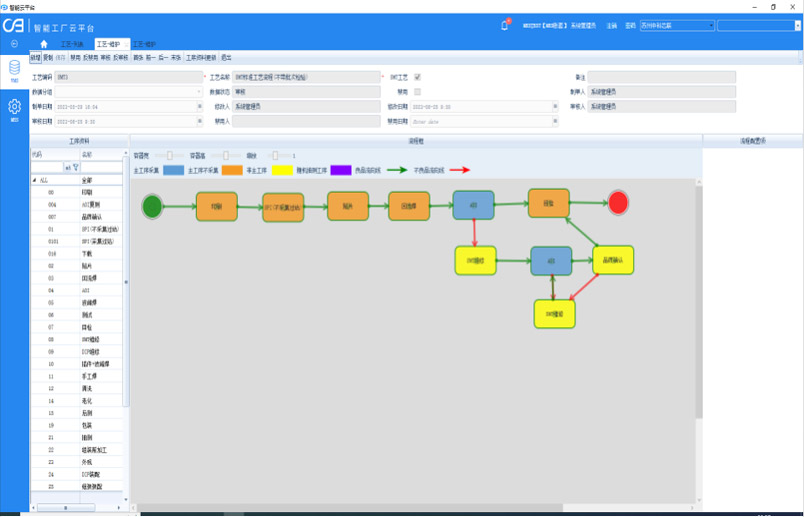Open the empty top-right combo box
Screen dimensions: 804x517
[797, 26]
